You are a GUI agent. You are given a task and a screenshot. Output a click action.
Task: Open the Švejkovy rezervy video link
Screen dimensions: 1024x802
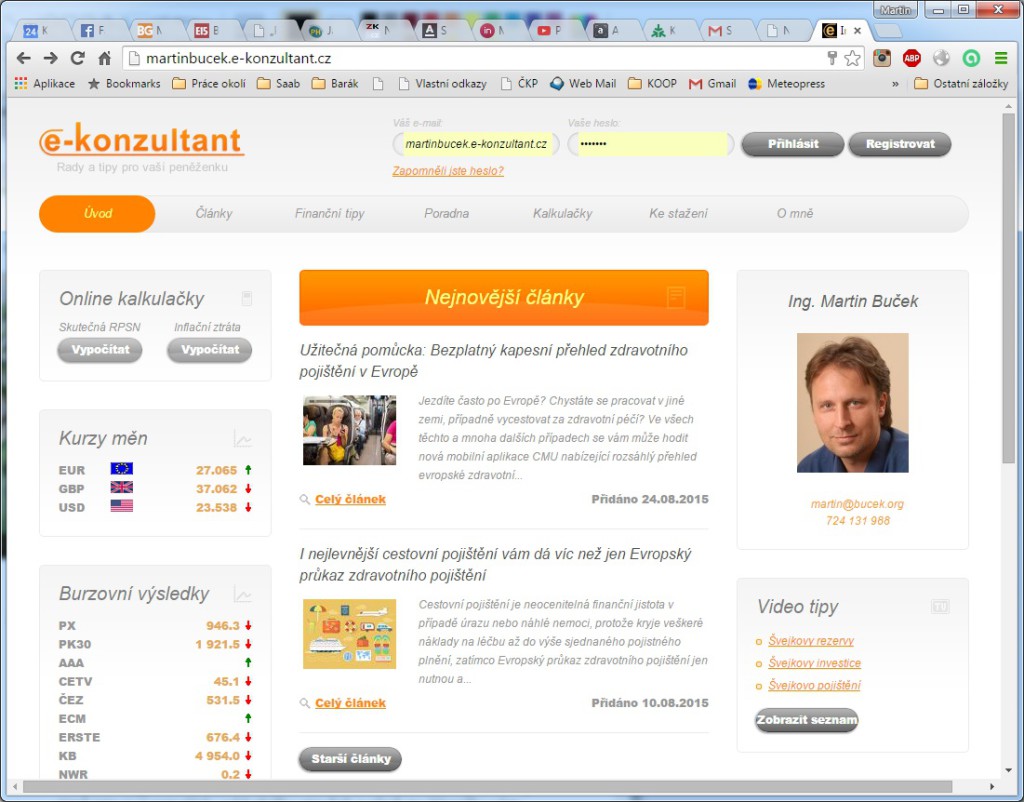coord(810,641)
